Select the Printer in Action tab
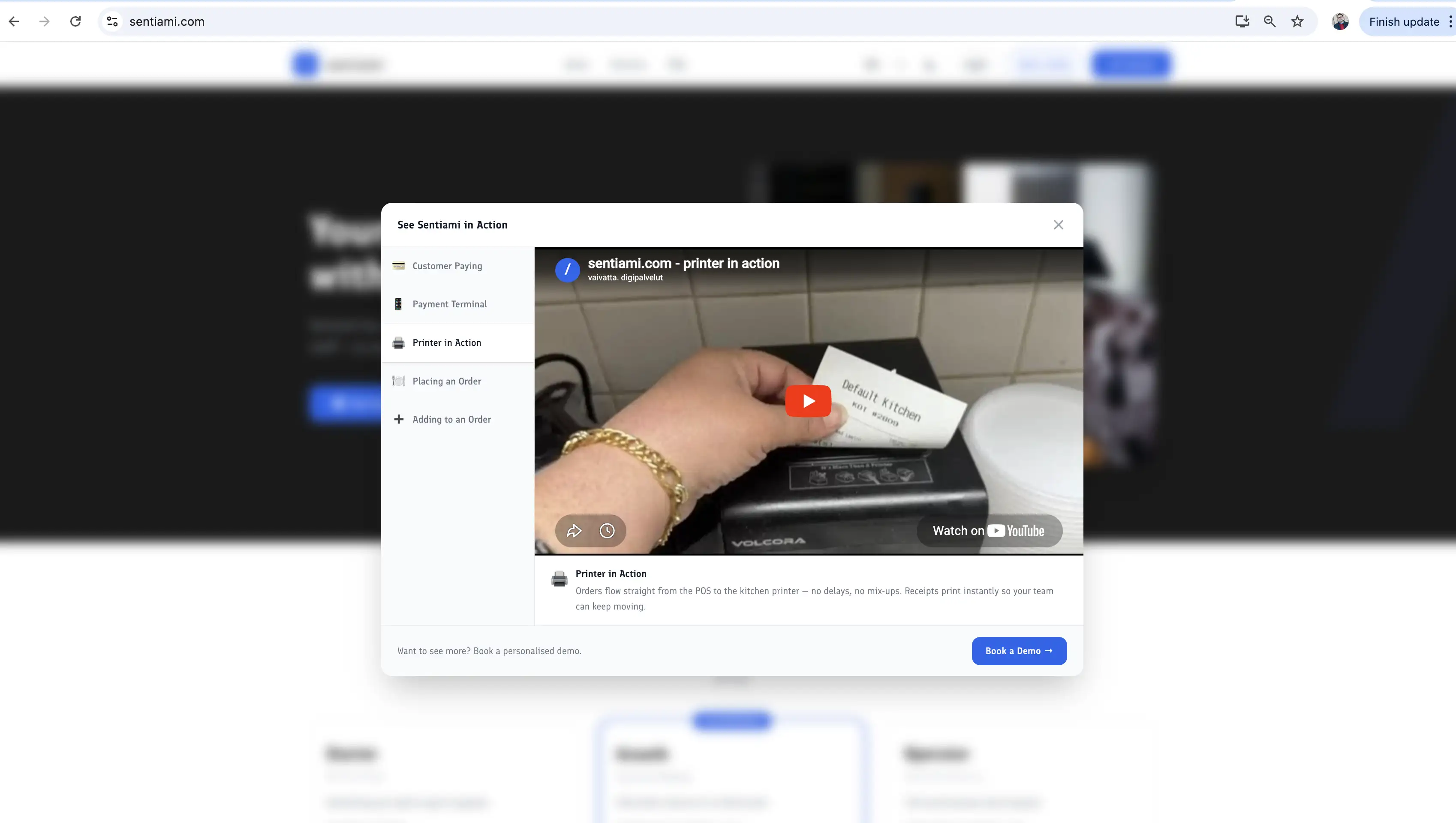 pyautogui.click(x=458, y=342)
